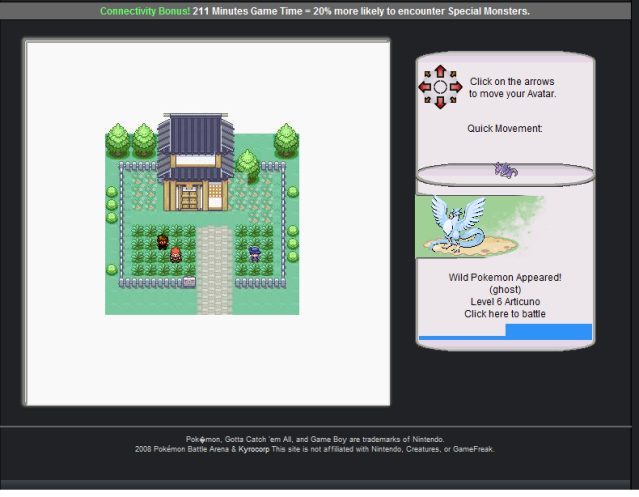Click the "Click on the arrows" instruction text
639x497 pixels.
(x=512, y=81)
